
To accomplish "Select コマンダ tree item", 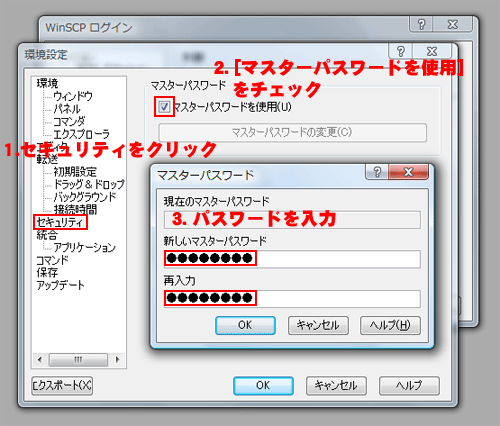I will pyautogui.click(x=69, y=121).
